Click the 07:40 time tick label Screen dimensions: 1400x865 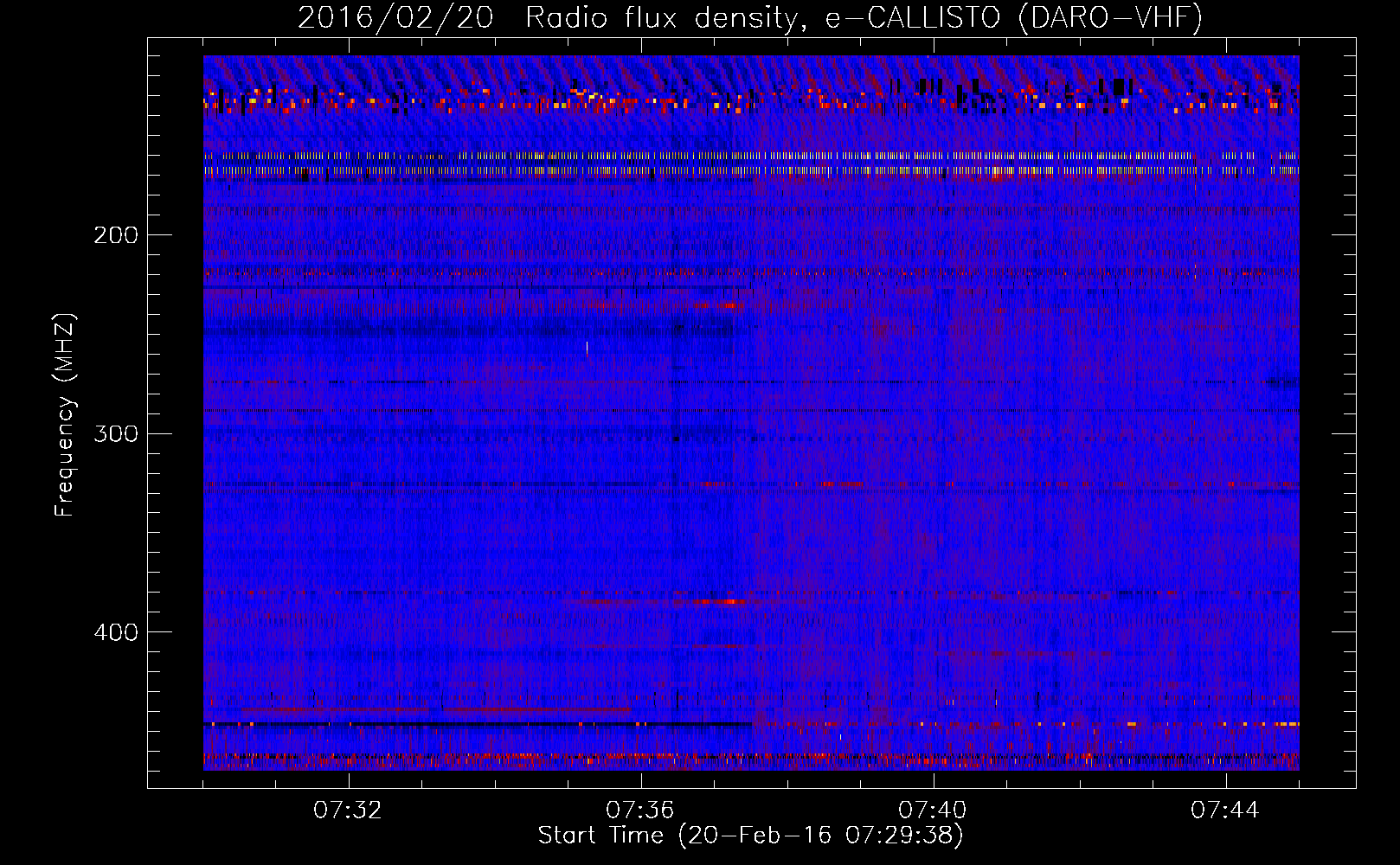933,811
